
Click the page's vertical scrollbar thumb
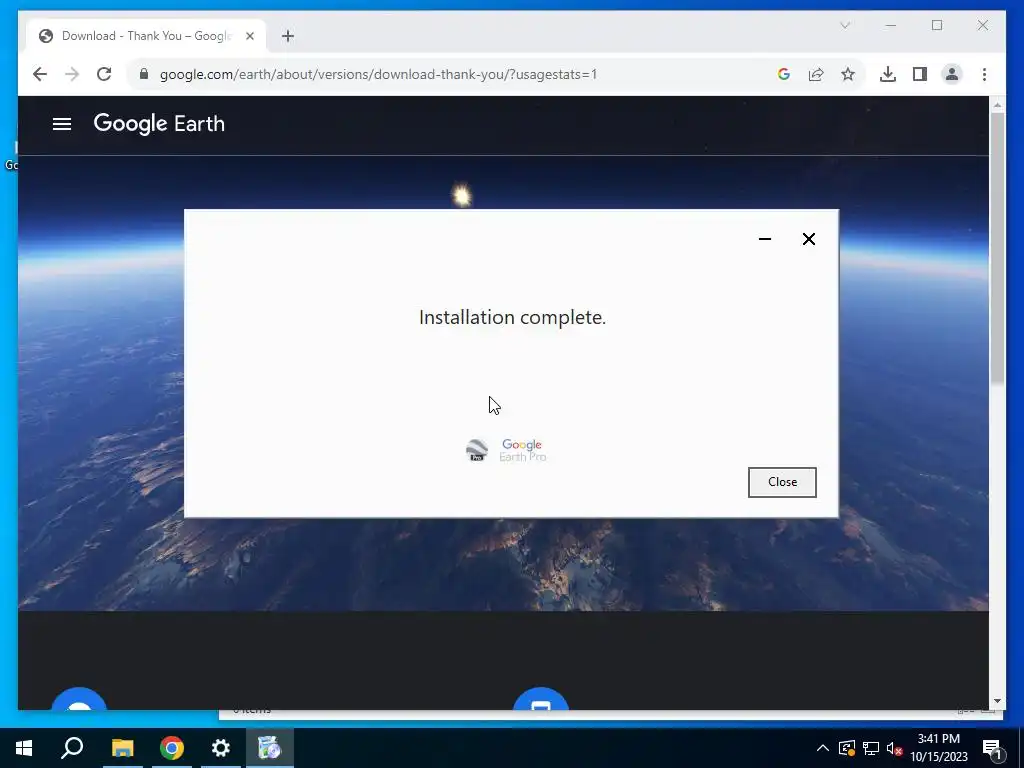click(997, 248)
